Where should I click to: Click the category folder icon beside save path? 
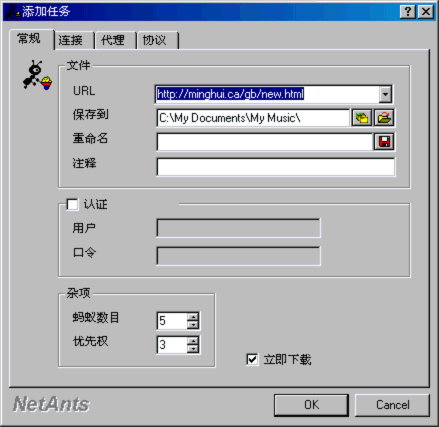pos(362,118)
